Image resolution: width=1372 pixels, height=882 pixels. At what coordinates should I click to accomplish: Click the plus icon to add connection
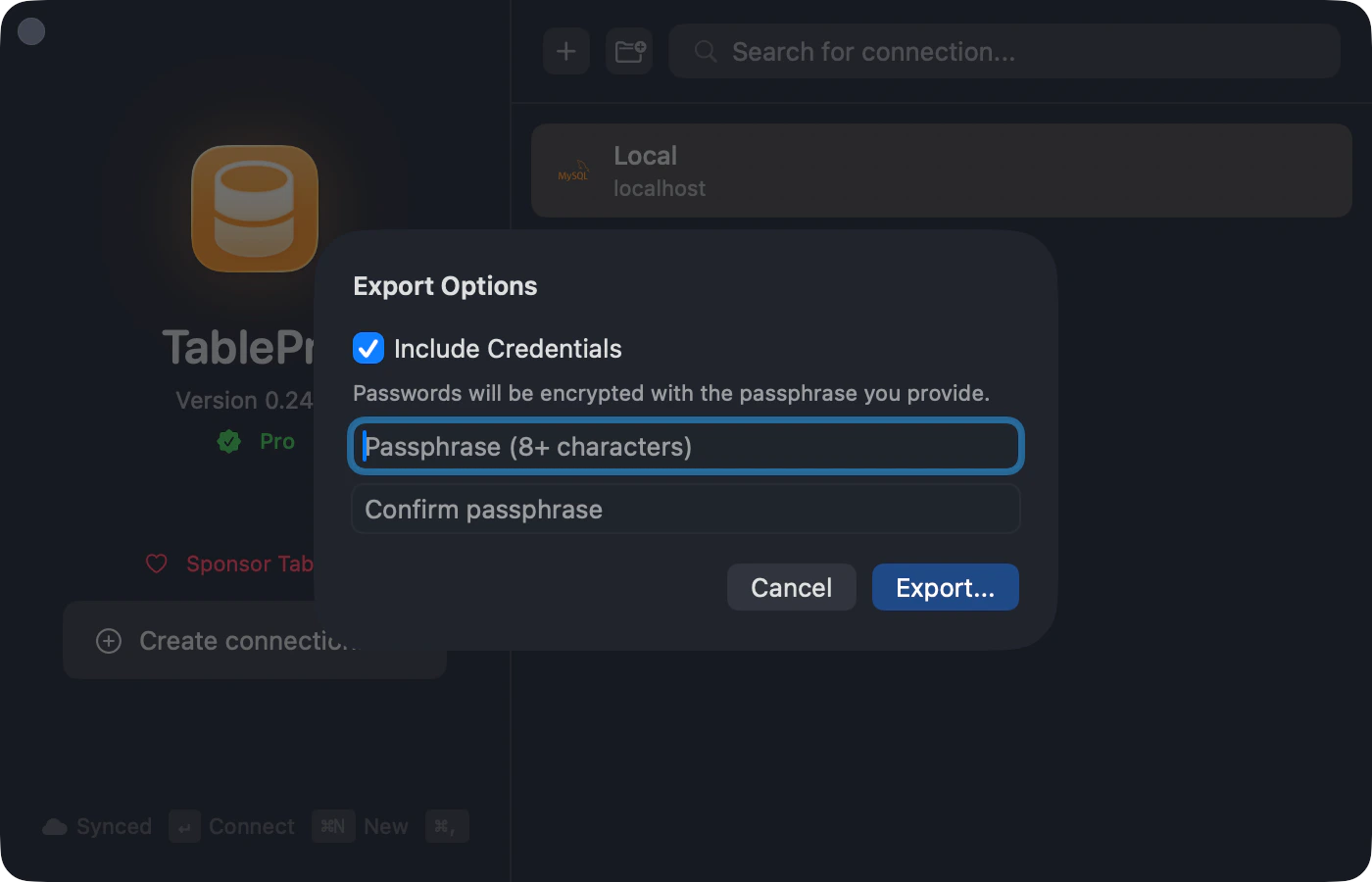click(565, 51)
